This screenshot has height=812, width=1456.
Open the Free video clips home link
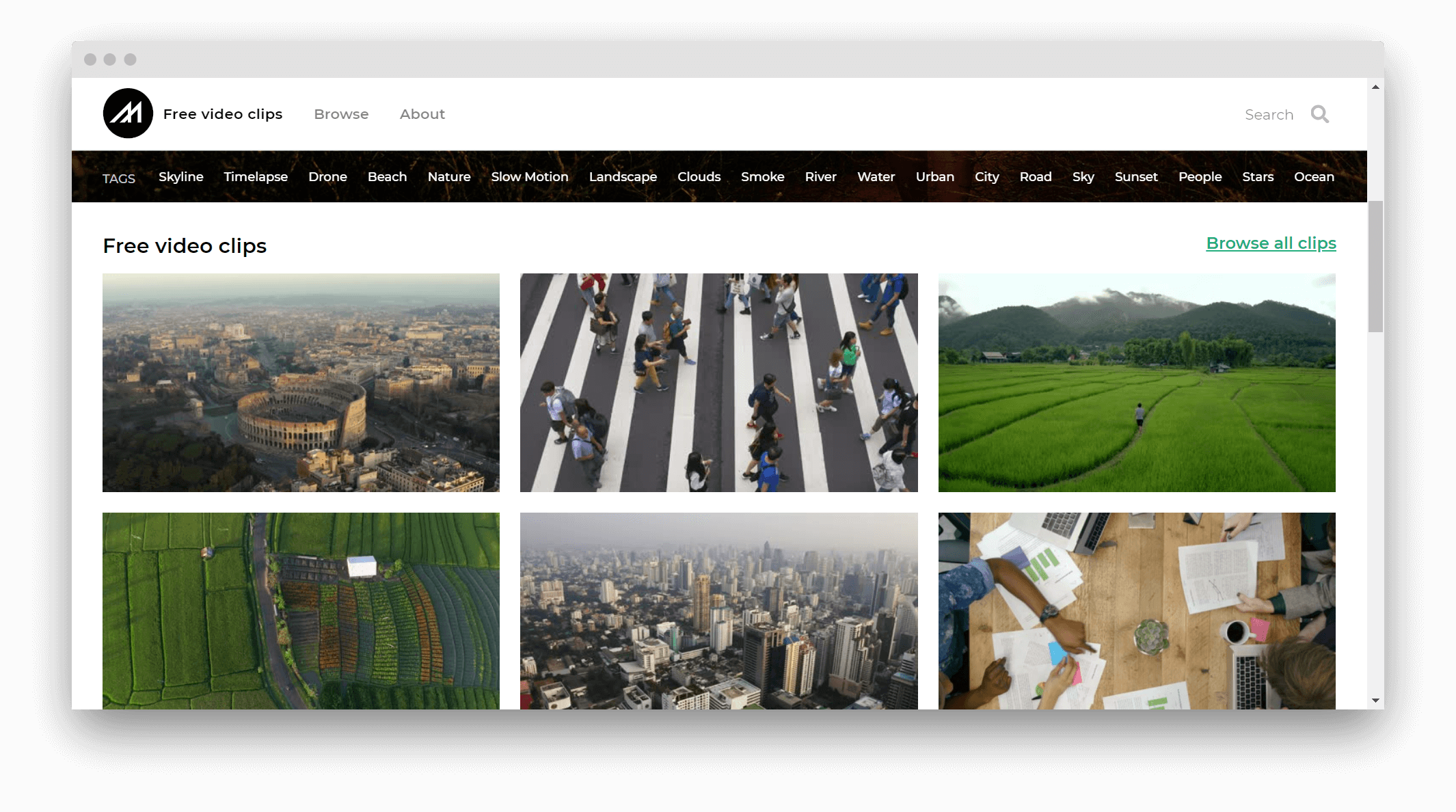(223, 114)
